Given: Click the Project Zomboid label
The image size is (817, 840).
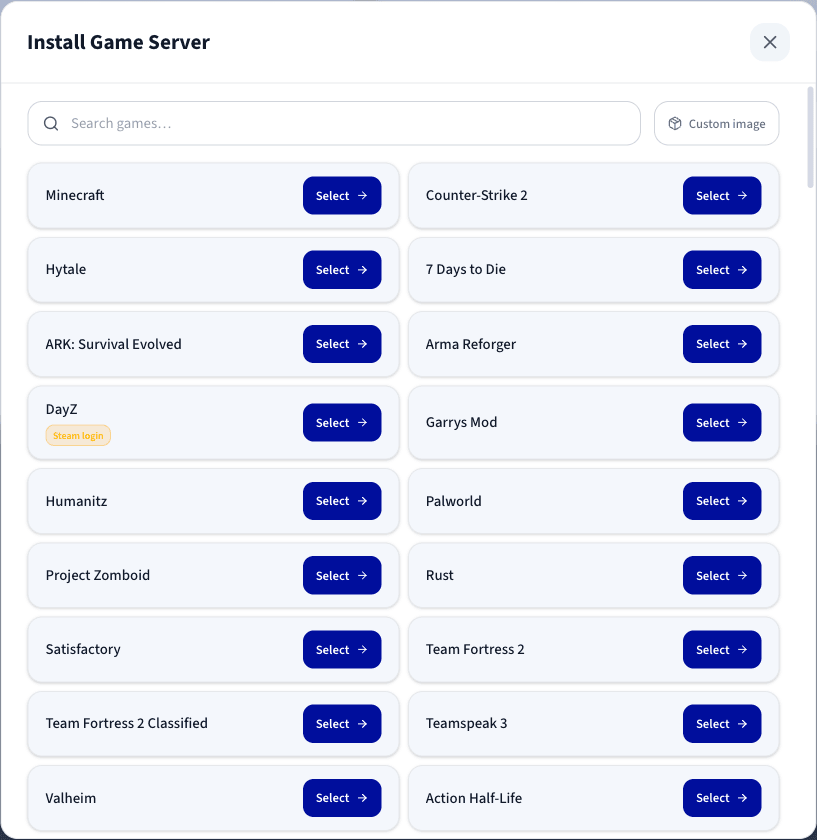Looking at the screenshot, I should click(98, 575).
